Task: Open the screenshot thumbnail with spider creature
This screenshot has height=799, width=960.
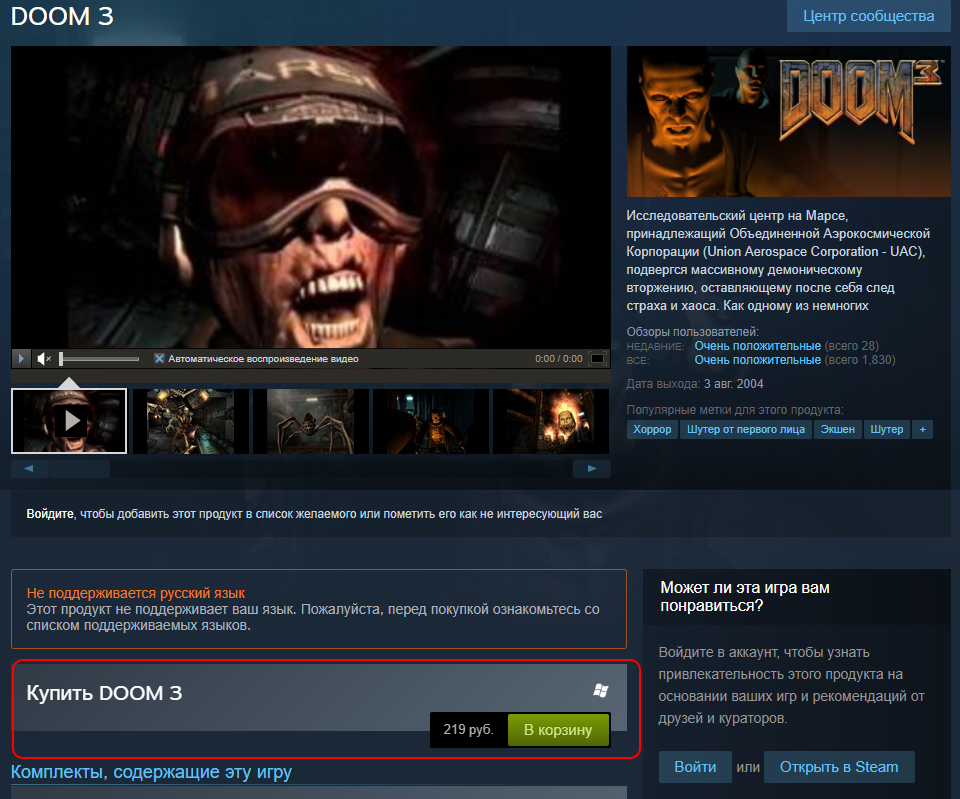Action: pos(311,421)
